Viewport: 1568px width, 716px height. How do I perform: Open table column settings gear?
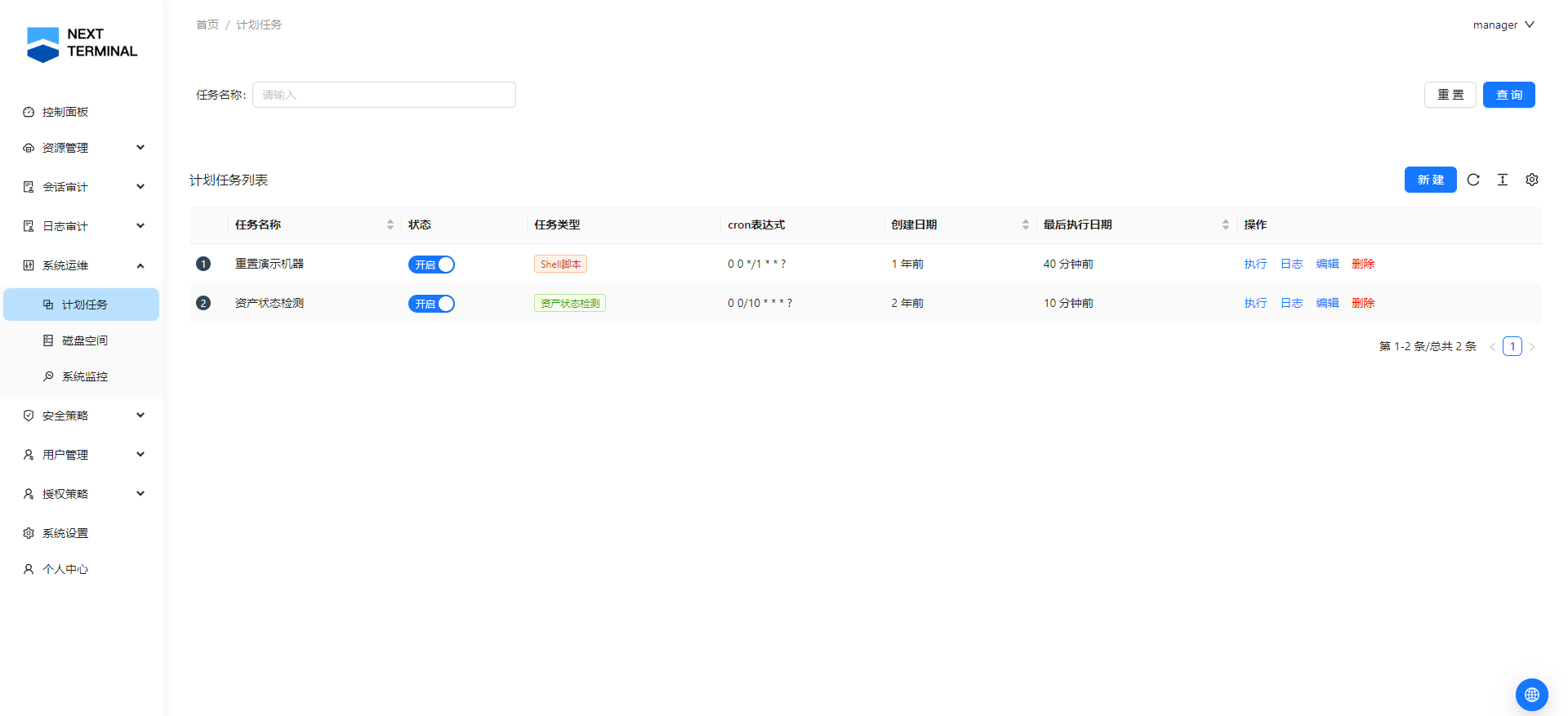tap(1532, 180)
